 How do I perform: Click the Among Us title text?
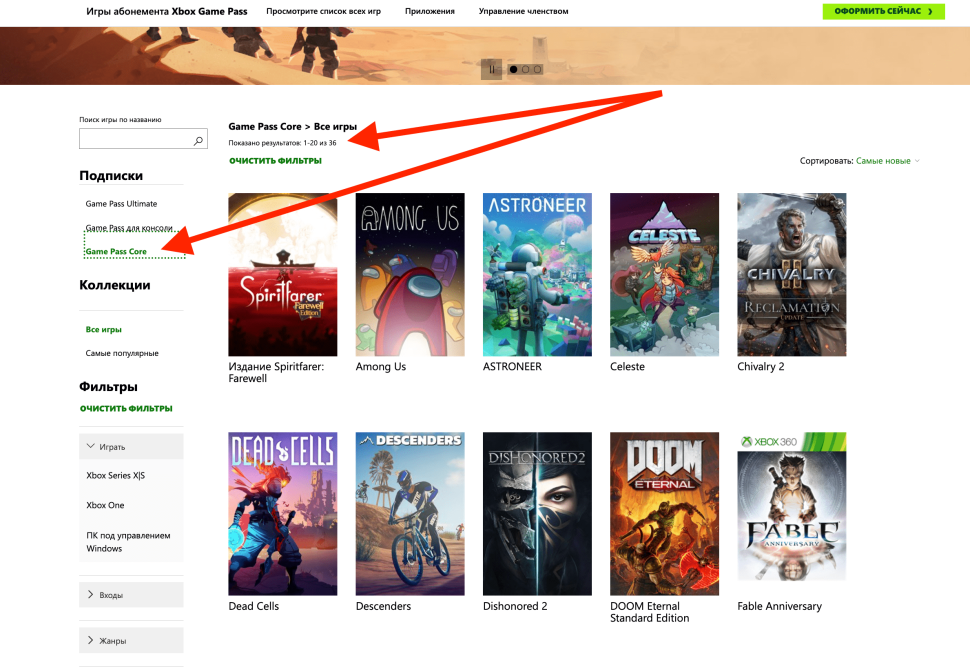(380, 366)
